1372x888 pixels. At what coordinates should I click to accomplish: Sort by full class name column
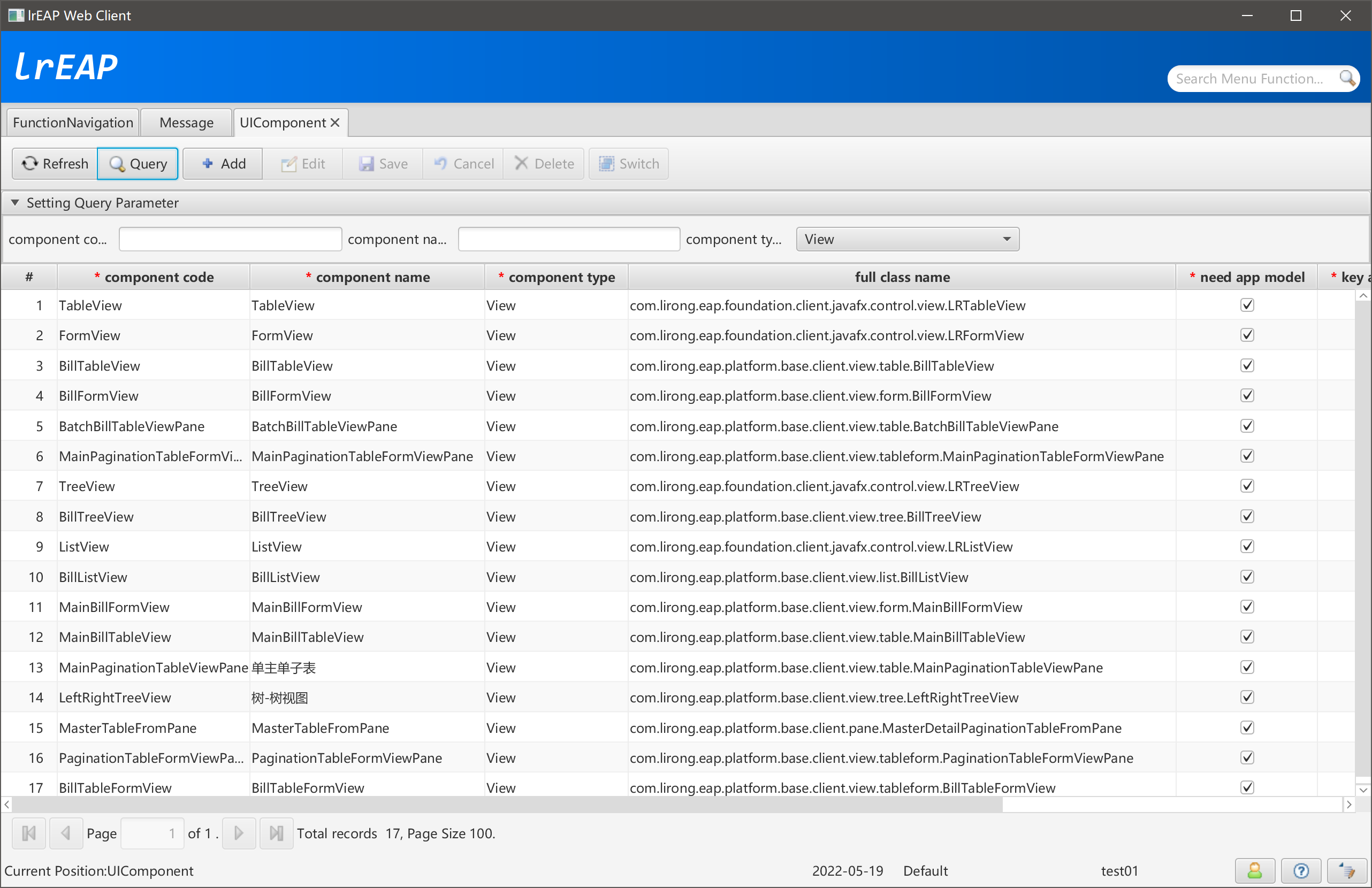(x=902, y=277)
